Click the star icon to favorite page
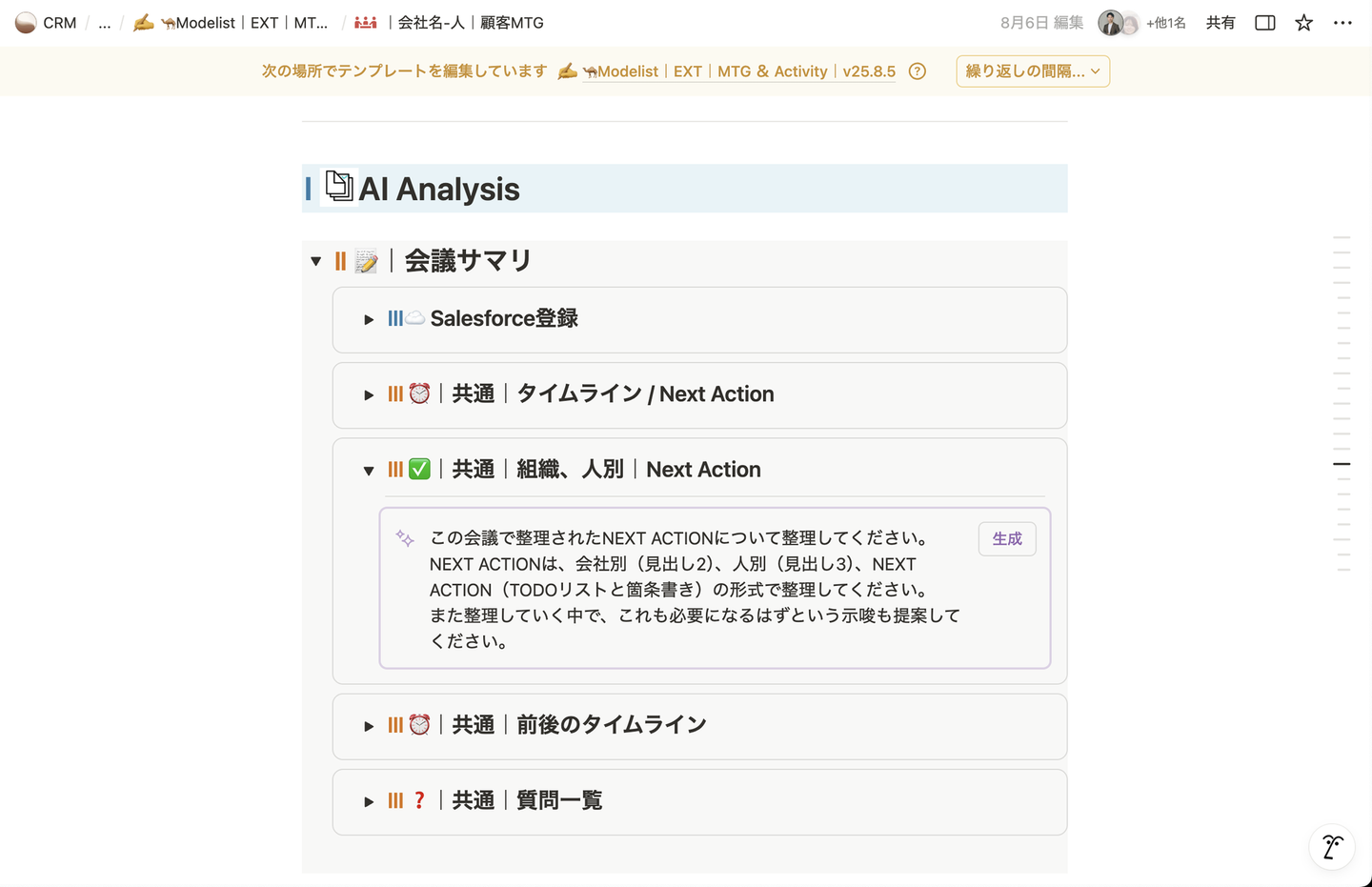The image size is (1372, 887). [1303, 23]
